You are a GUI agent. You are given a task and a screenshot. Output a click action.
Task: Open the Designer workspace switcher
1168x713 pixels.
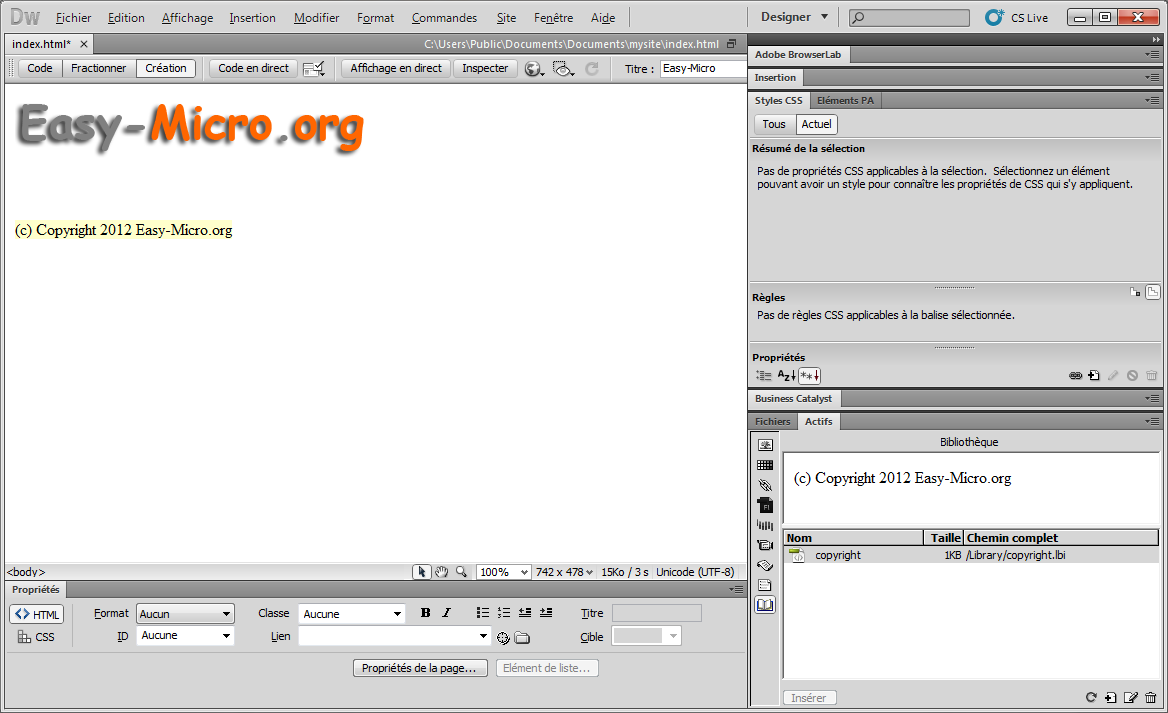(x=794, y=17)
